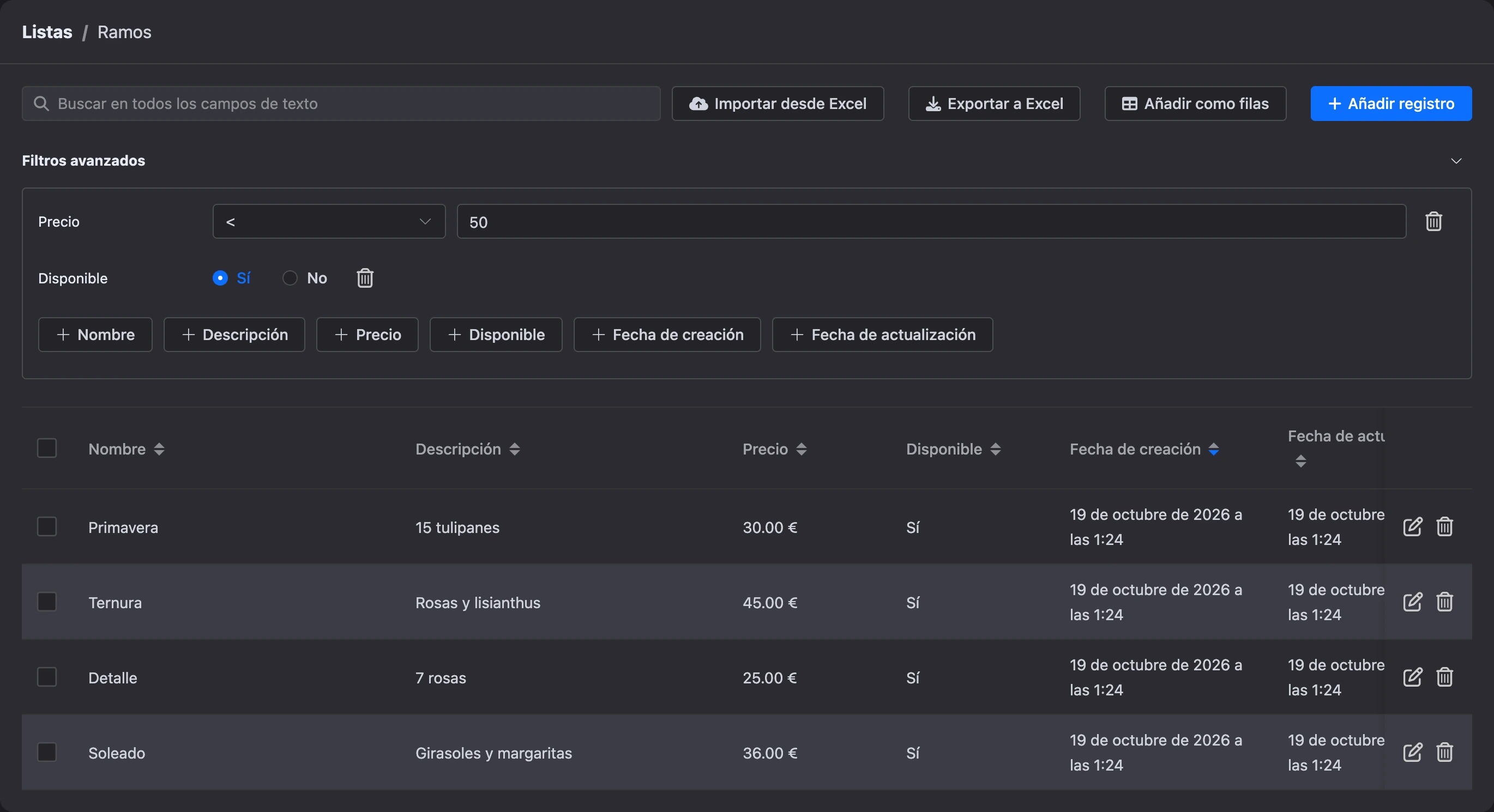Select the No radio for Disponible
1494x812 pixels.
pos(290,278)
